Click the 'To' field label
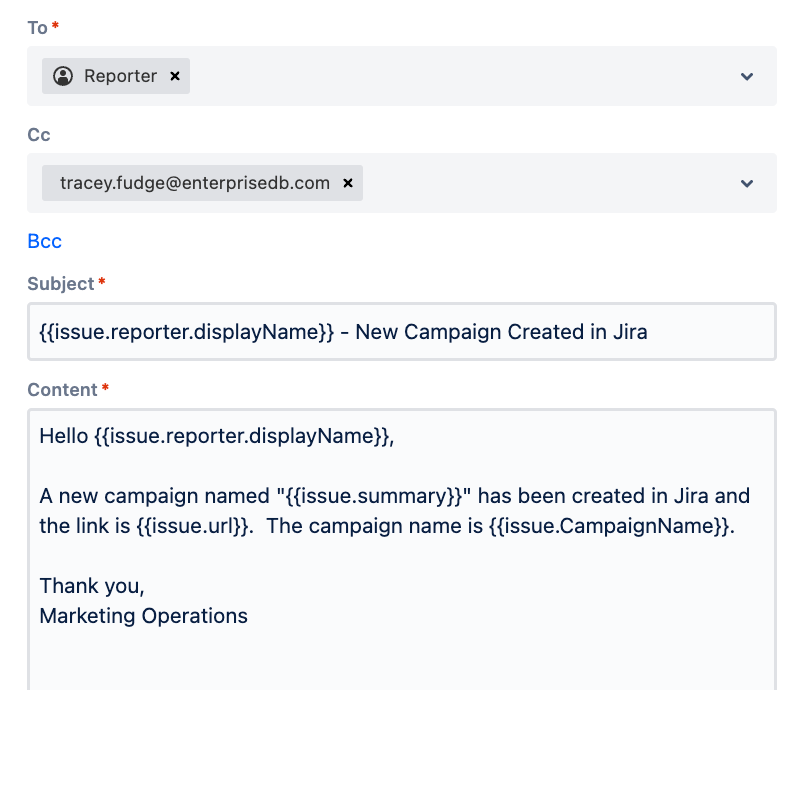This screenshot has height=798, width=804. 37,28
